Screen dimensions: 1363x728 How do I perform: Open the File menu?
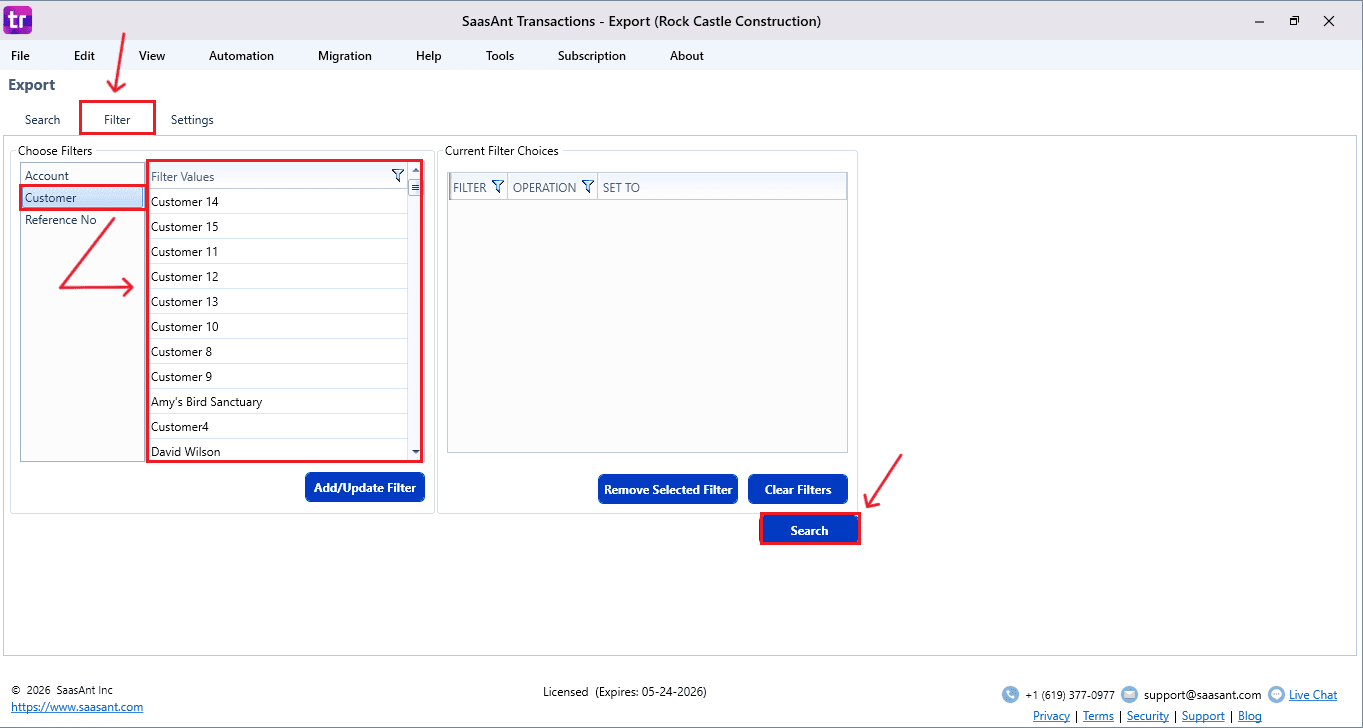tap(20, 56)
